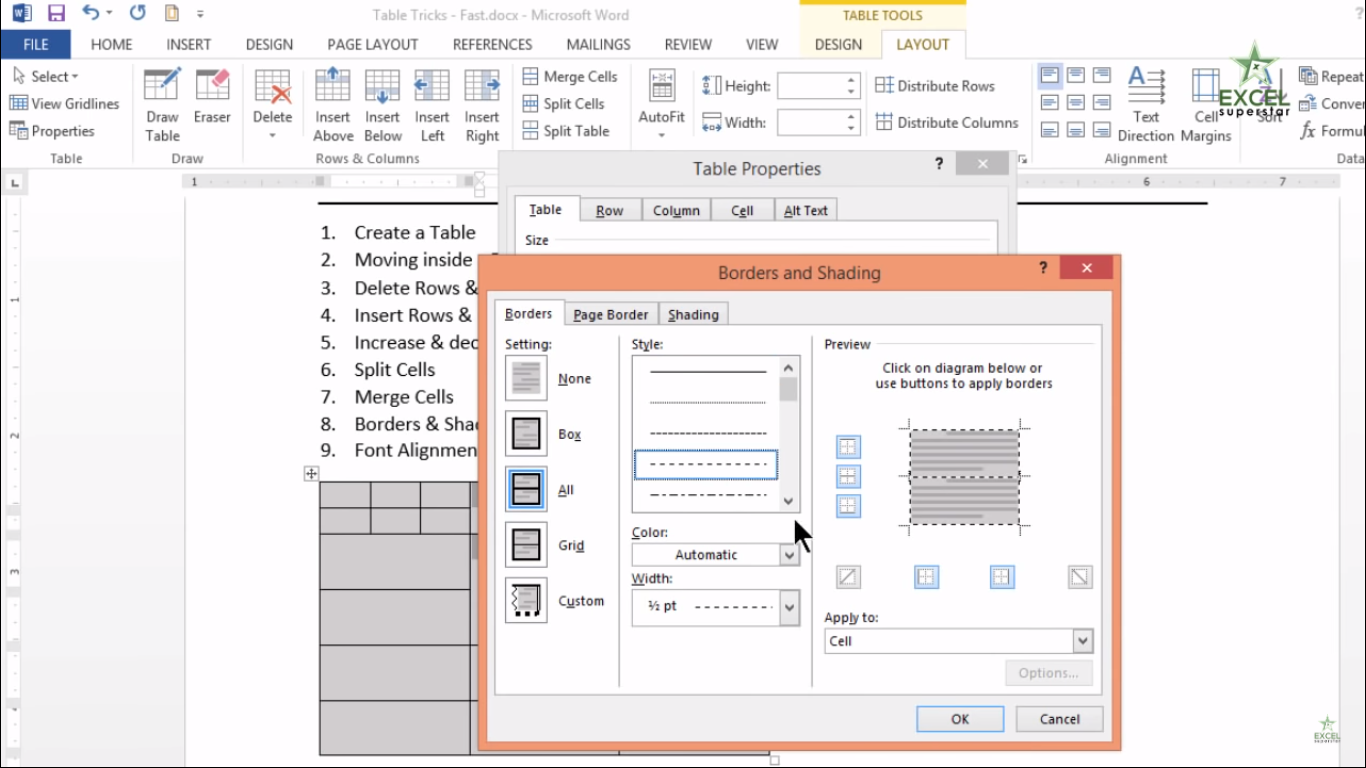Toggle right border button below Preview diagram
This screenshot has height=768, width=1366.
[x=1002, y=576]
